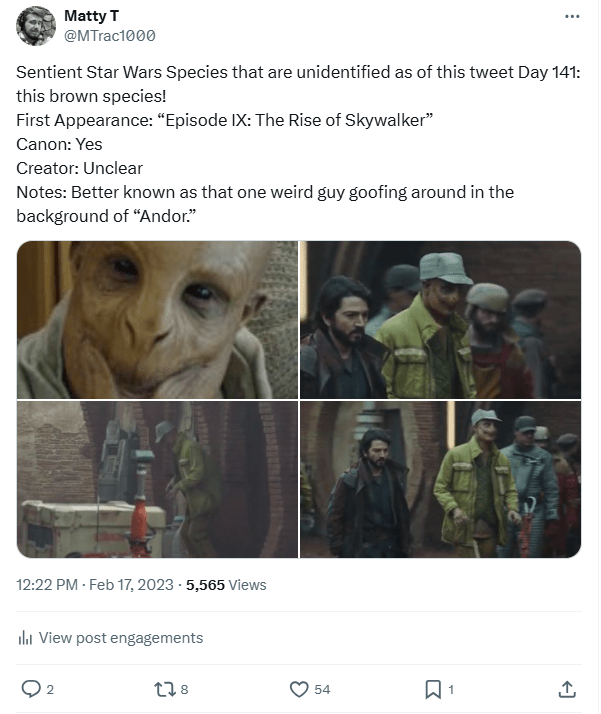The width and height of the screenshot is (601, 714).
Task: Open View post engagements link
Action: (121, 638)
